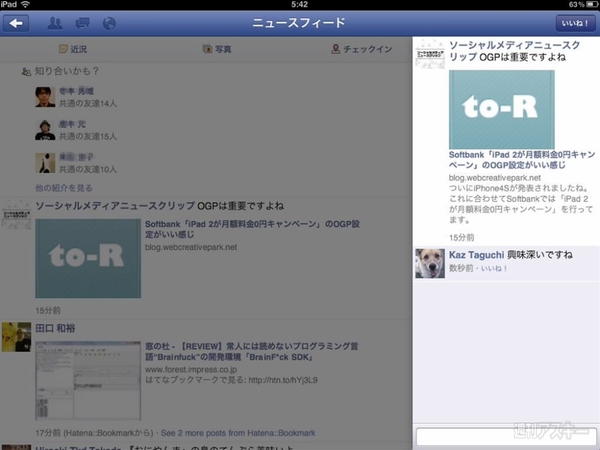Select the チェックイン tab
The image size is (600, 450).
click(x=362, y=49)
